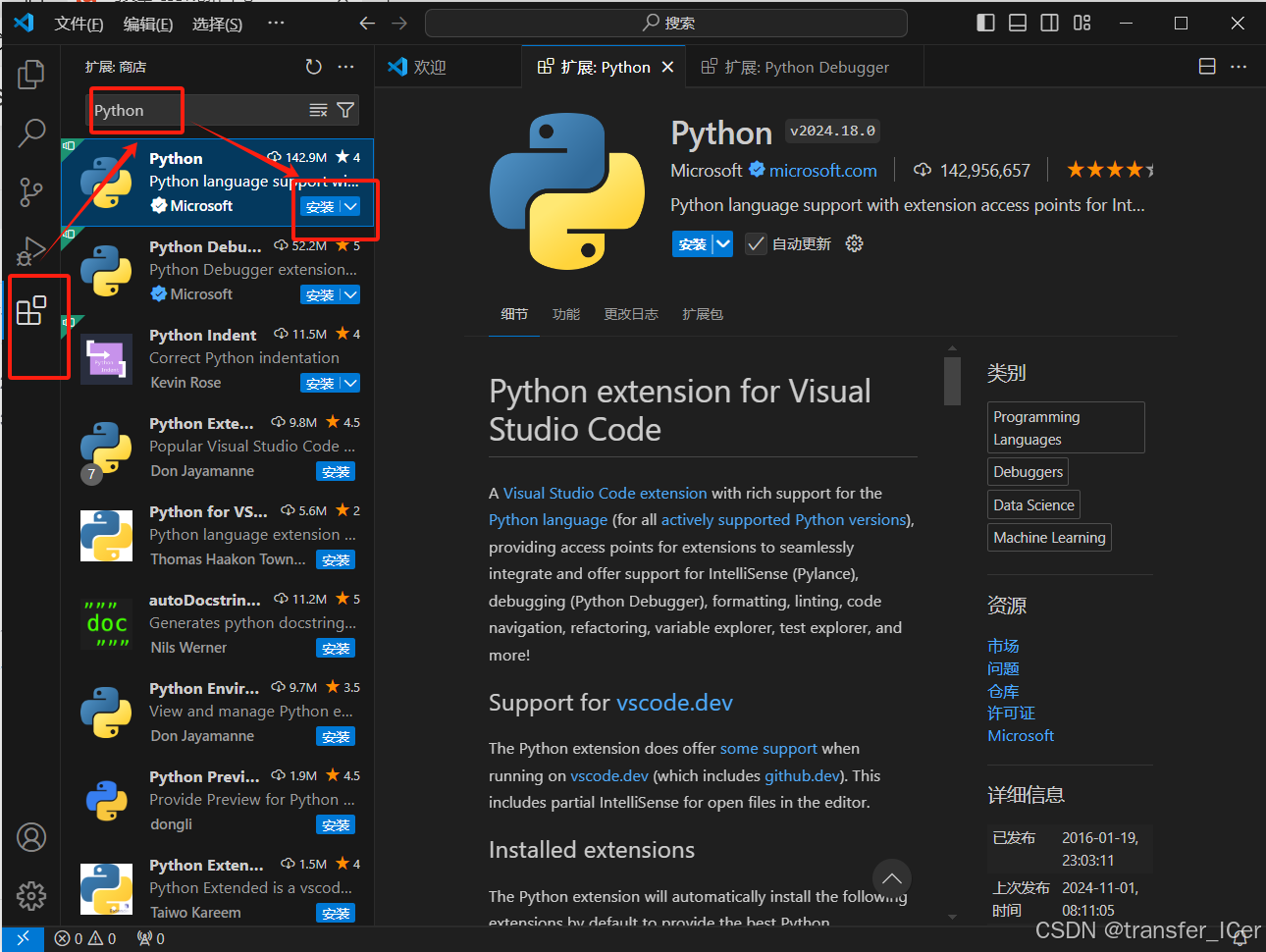Click the remote connection indicator in status bar
The width and height of the screenshot is (1266, 952).
22,938
